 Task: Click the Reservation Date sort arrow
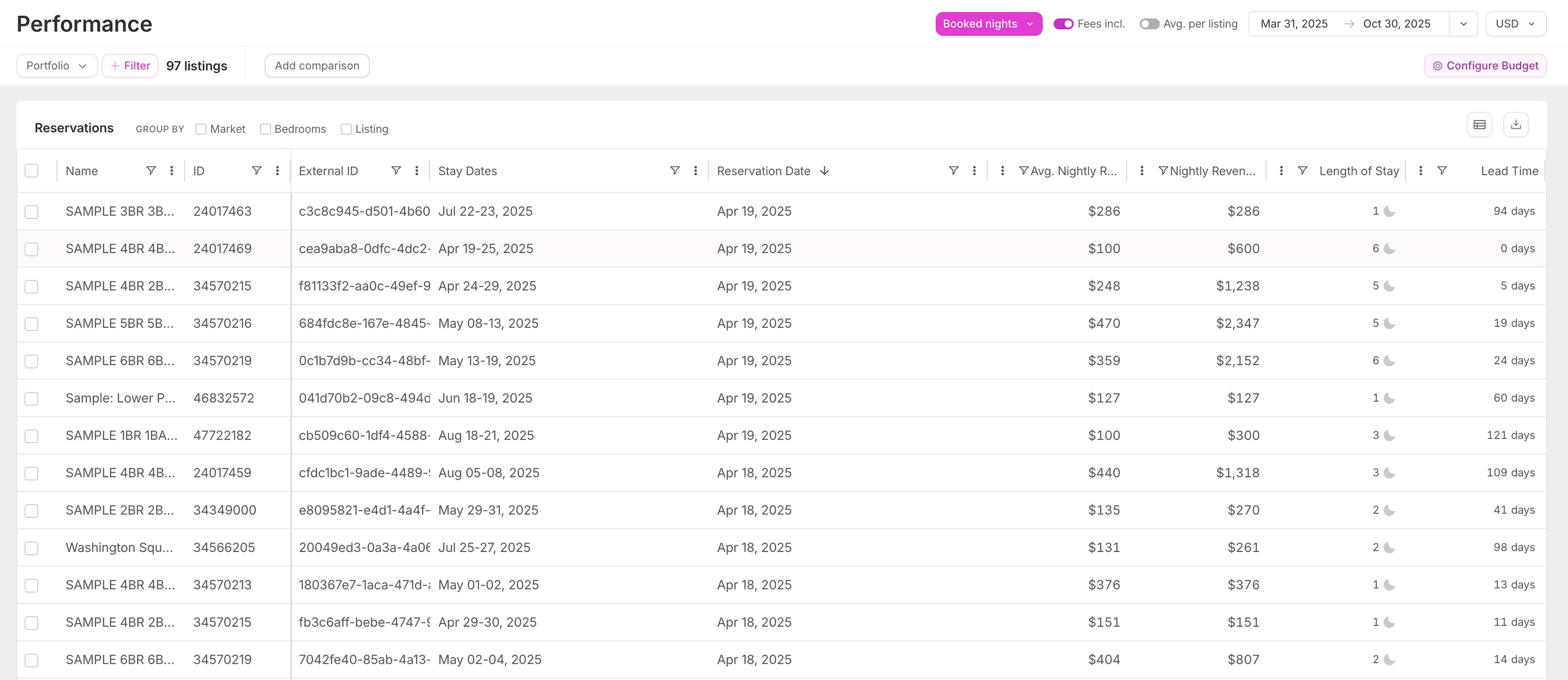[x=825, y=170]
